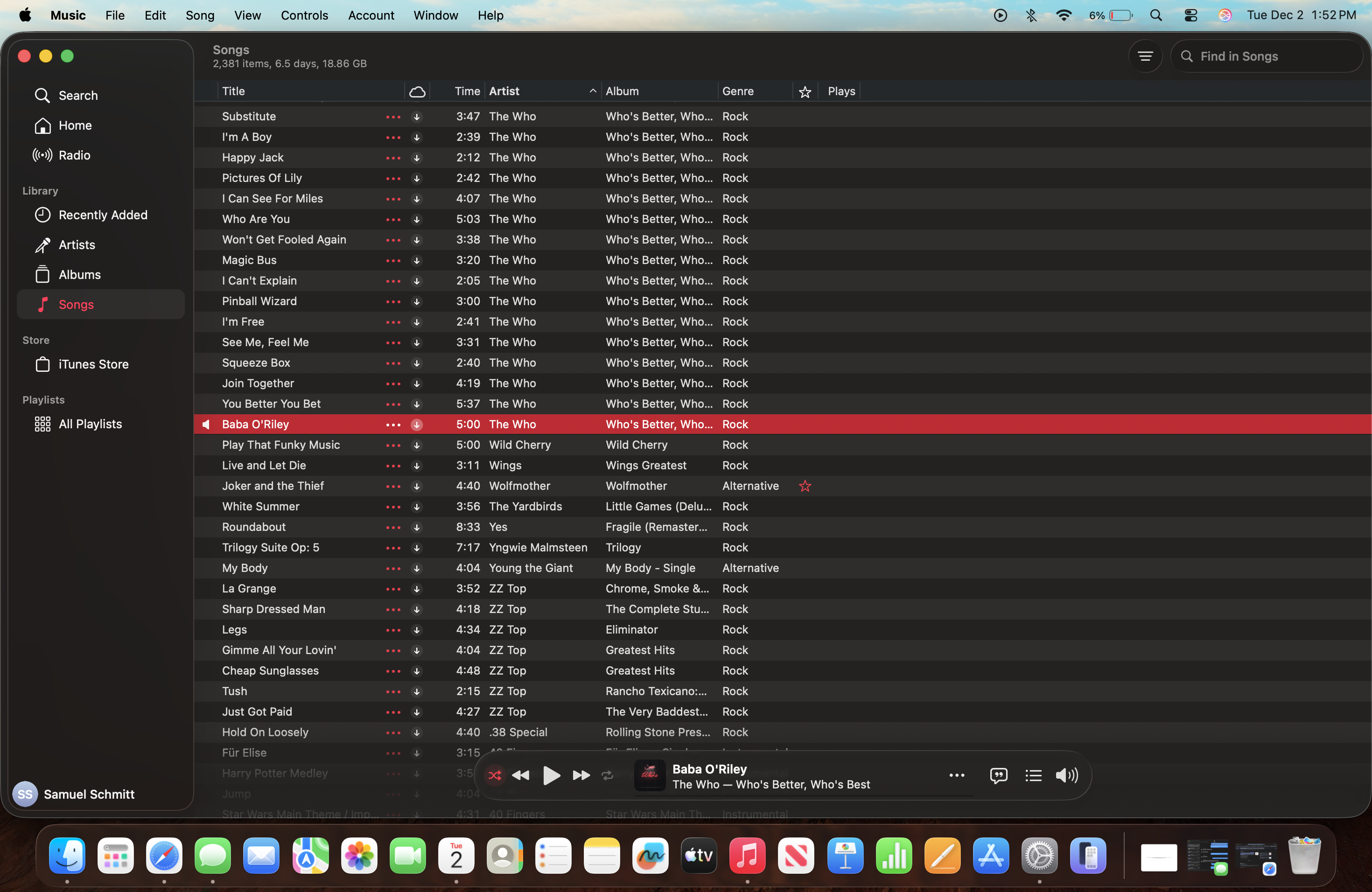
Task: Click the cloud status column header icon
Action: pos(417,91)
